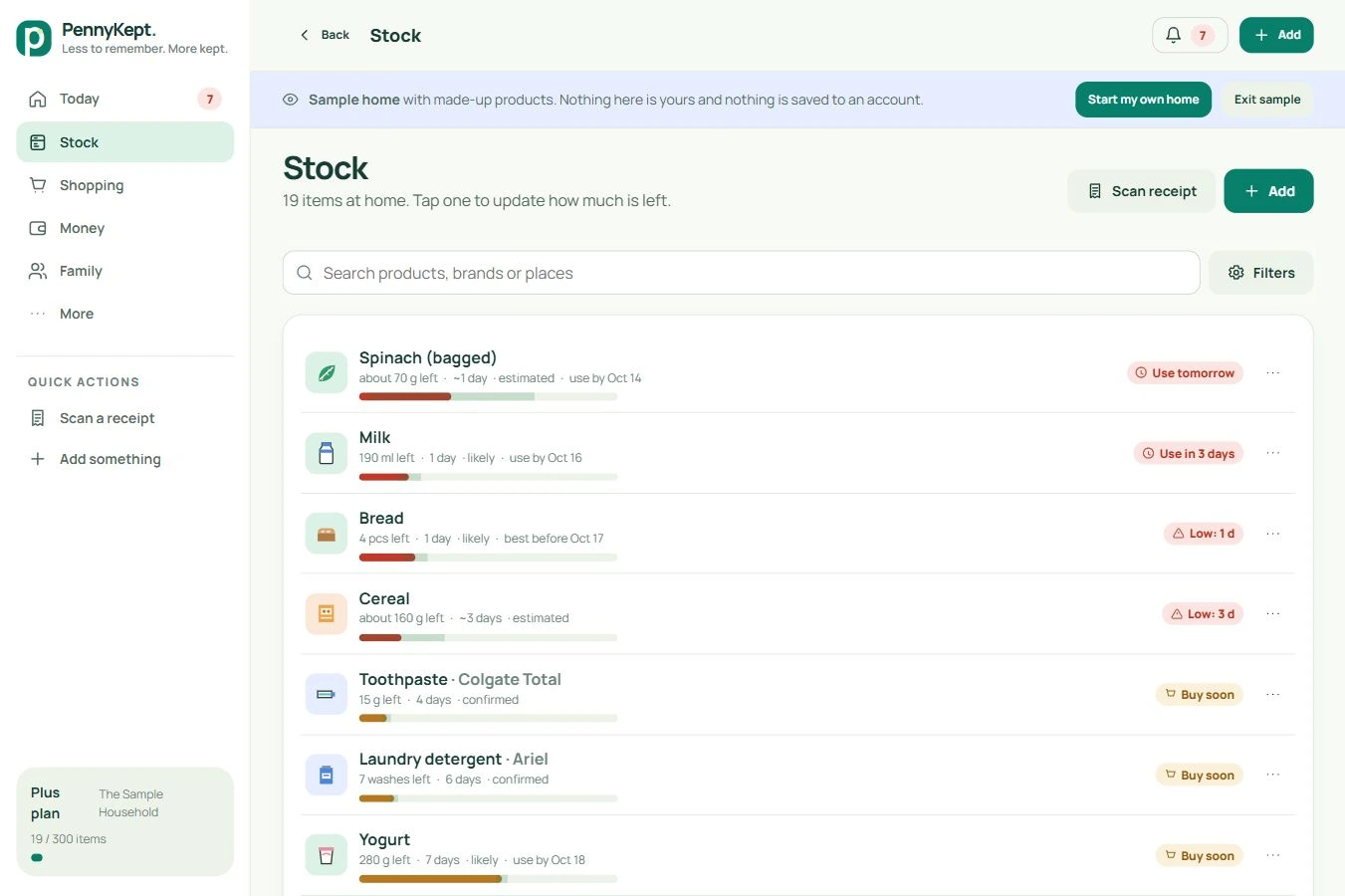Viewport: 1345px width, 896px height.
Task: Expand the More menu in sidebar
Action: point(124,314)
